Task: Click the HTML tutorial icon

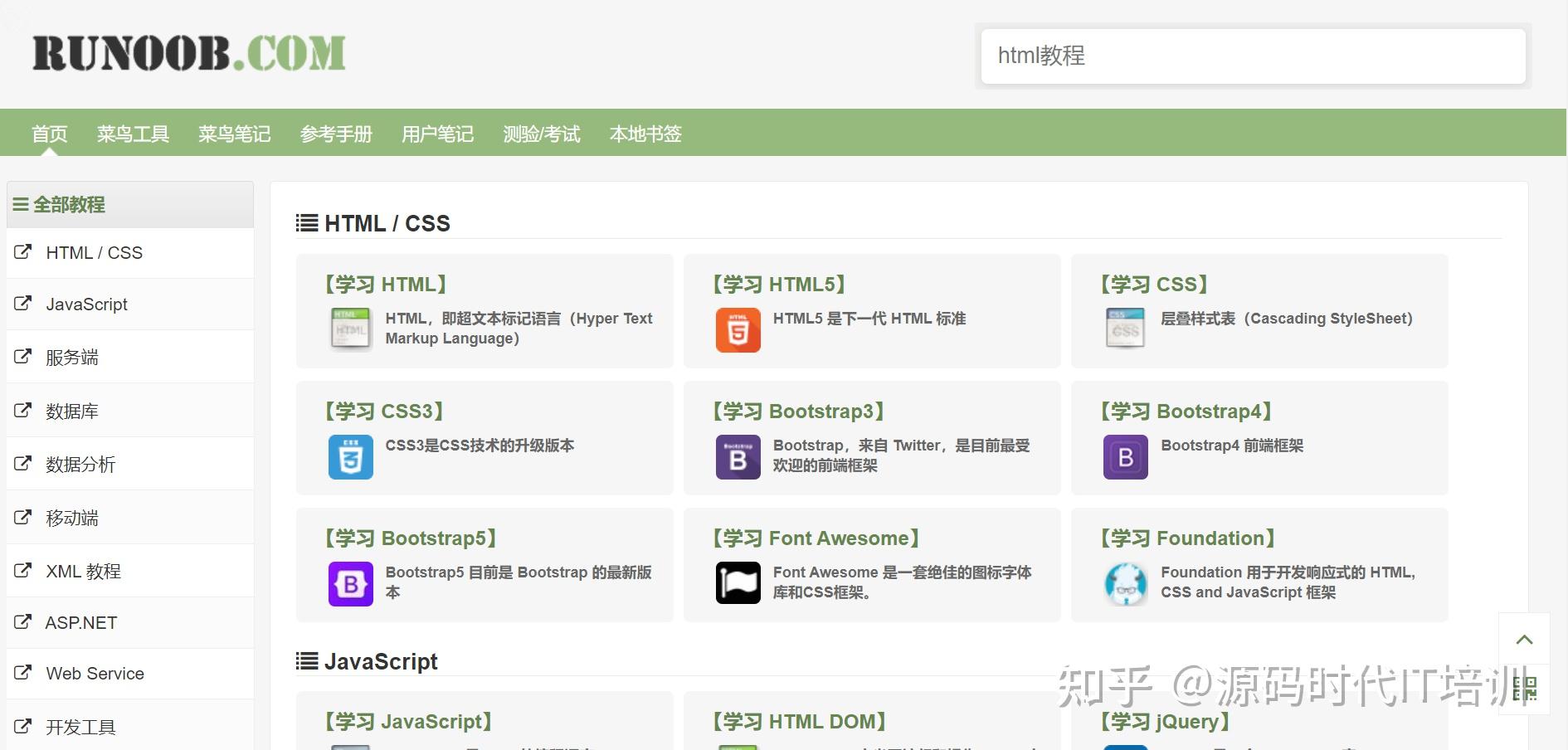Action: point(350,329)
